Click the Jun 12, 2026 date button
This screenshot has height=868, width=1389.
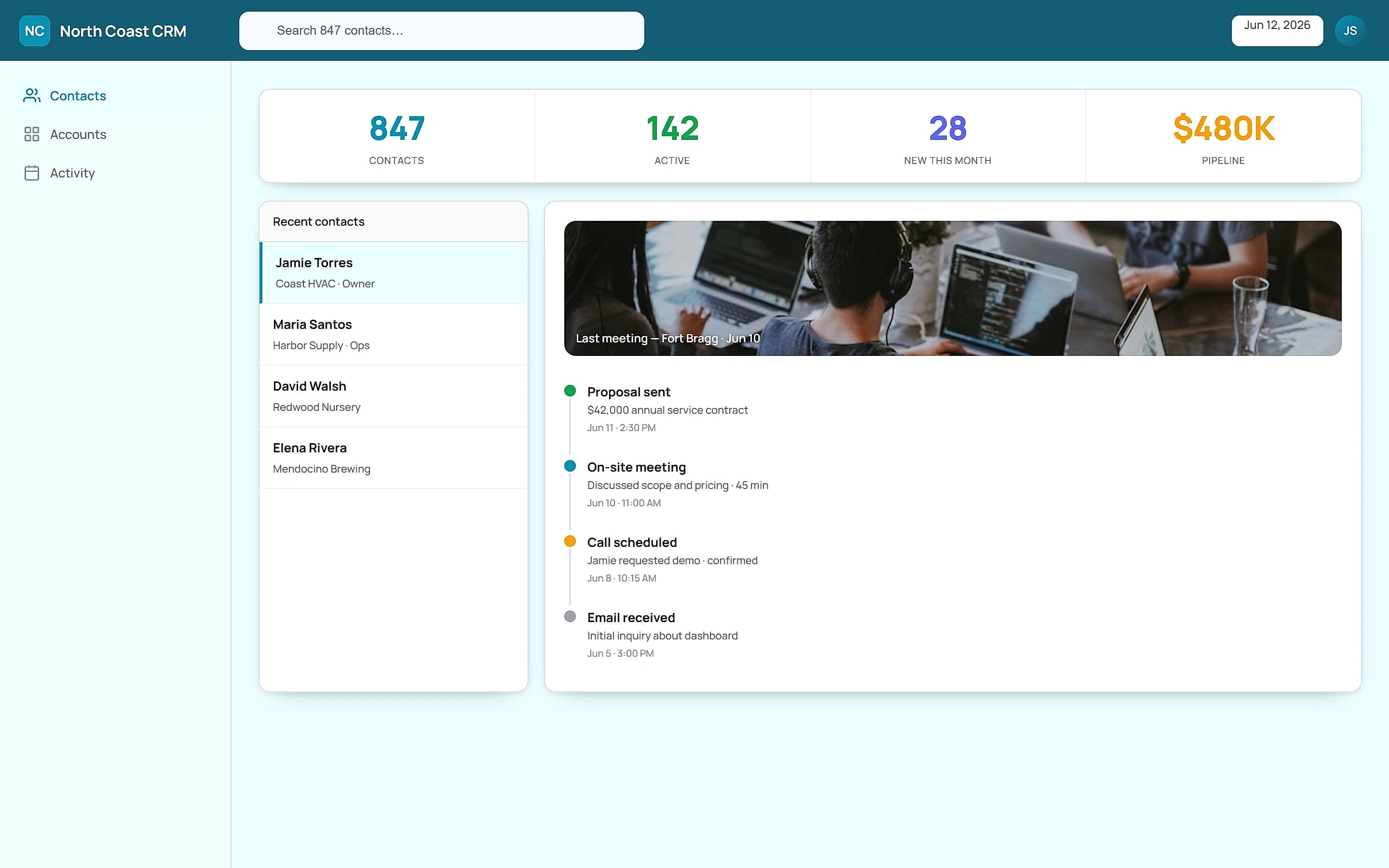[x=1277, y=31]
